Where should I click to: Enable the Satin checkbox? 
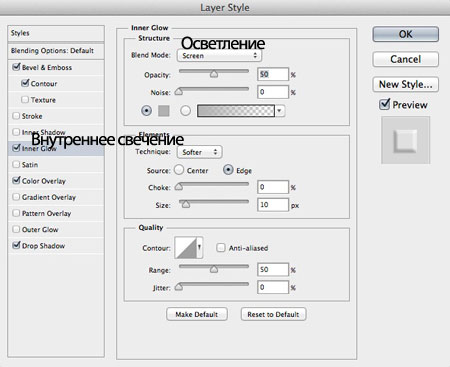(x=16, y=164)
